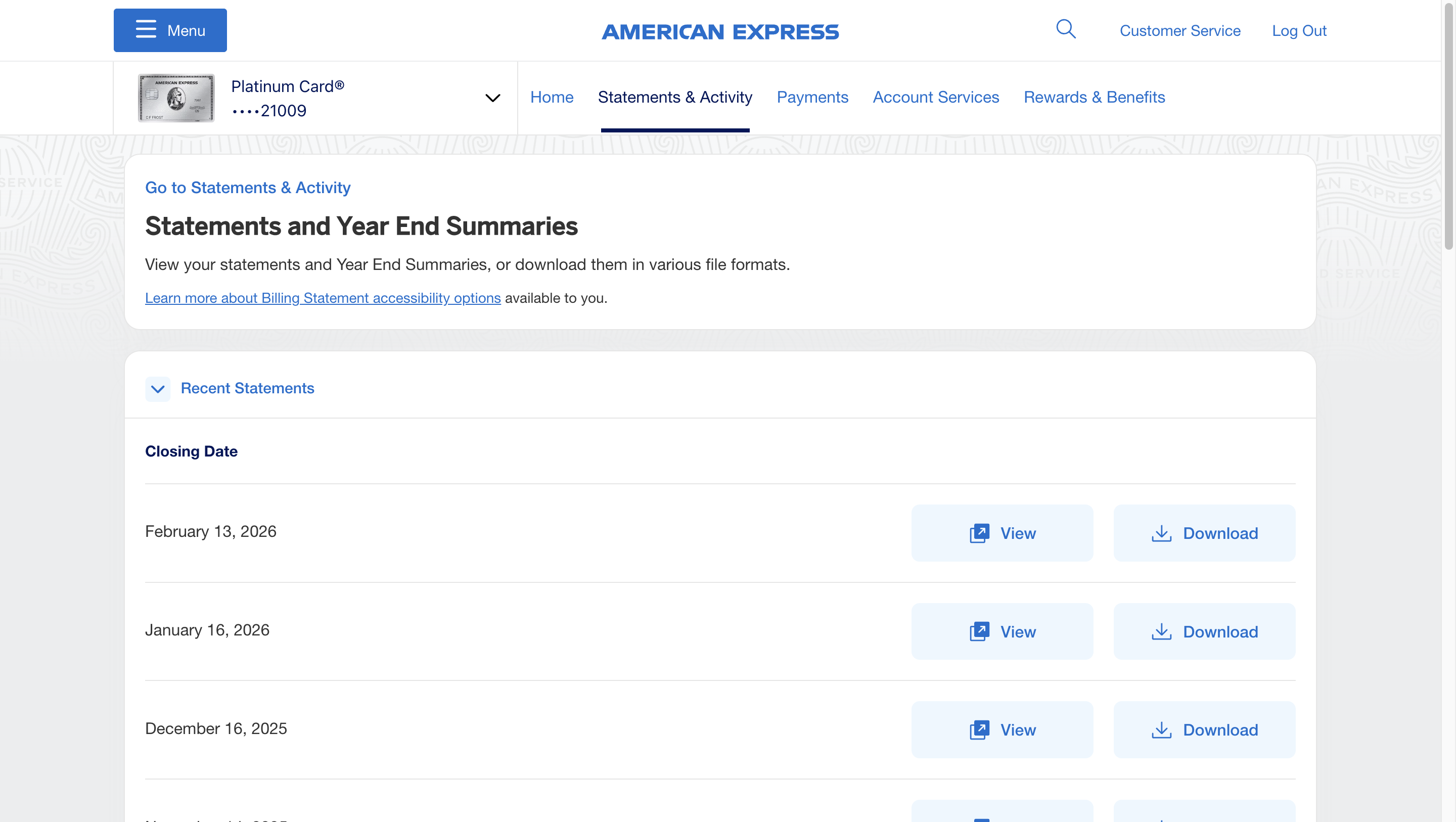This screenshot has width=1456, height=822.
Task: Click View icon for January 16, 2026
Action: 979,631
